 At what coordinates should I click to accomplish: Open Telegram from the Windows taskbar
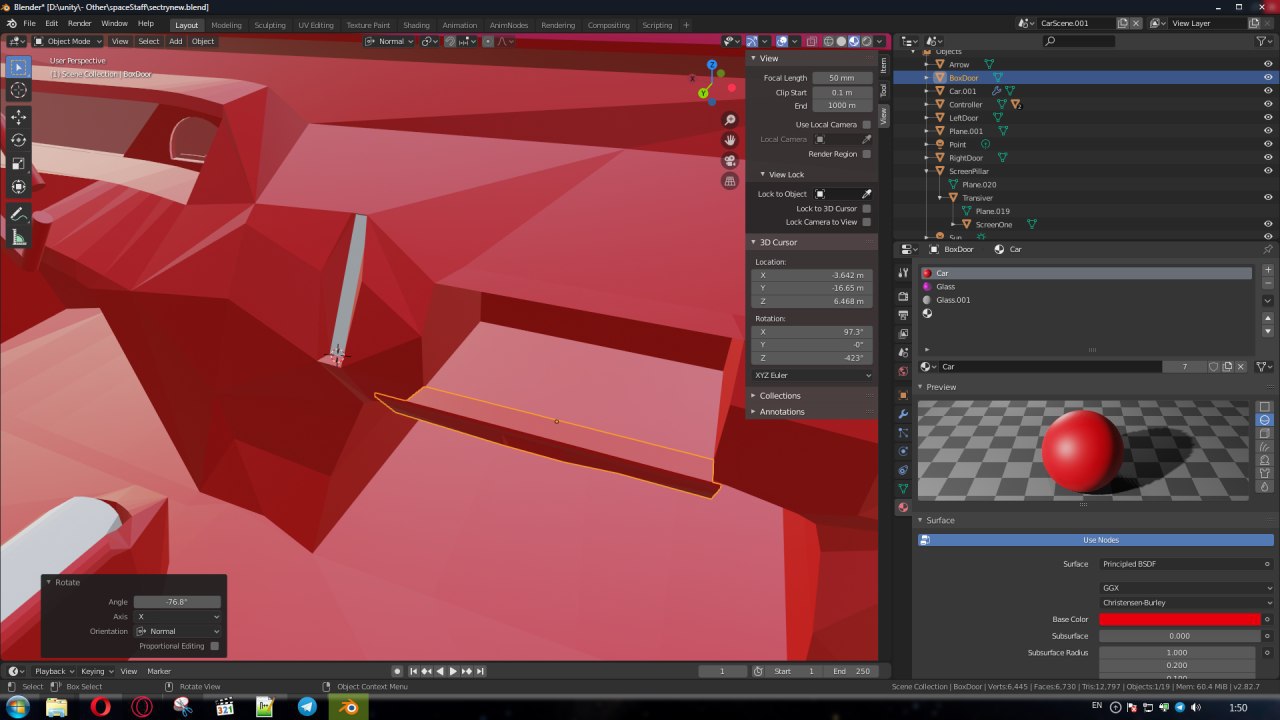pyautogui.click(x=307, y=707)
